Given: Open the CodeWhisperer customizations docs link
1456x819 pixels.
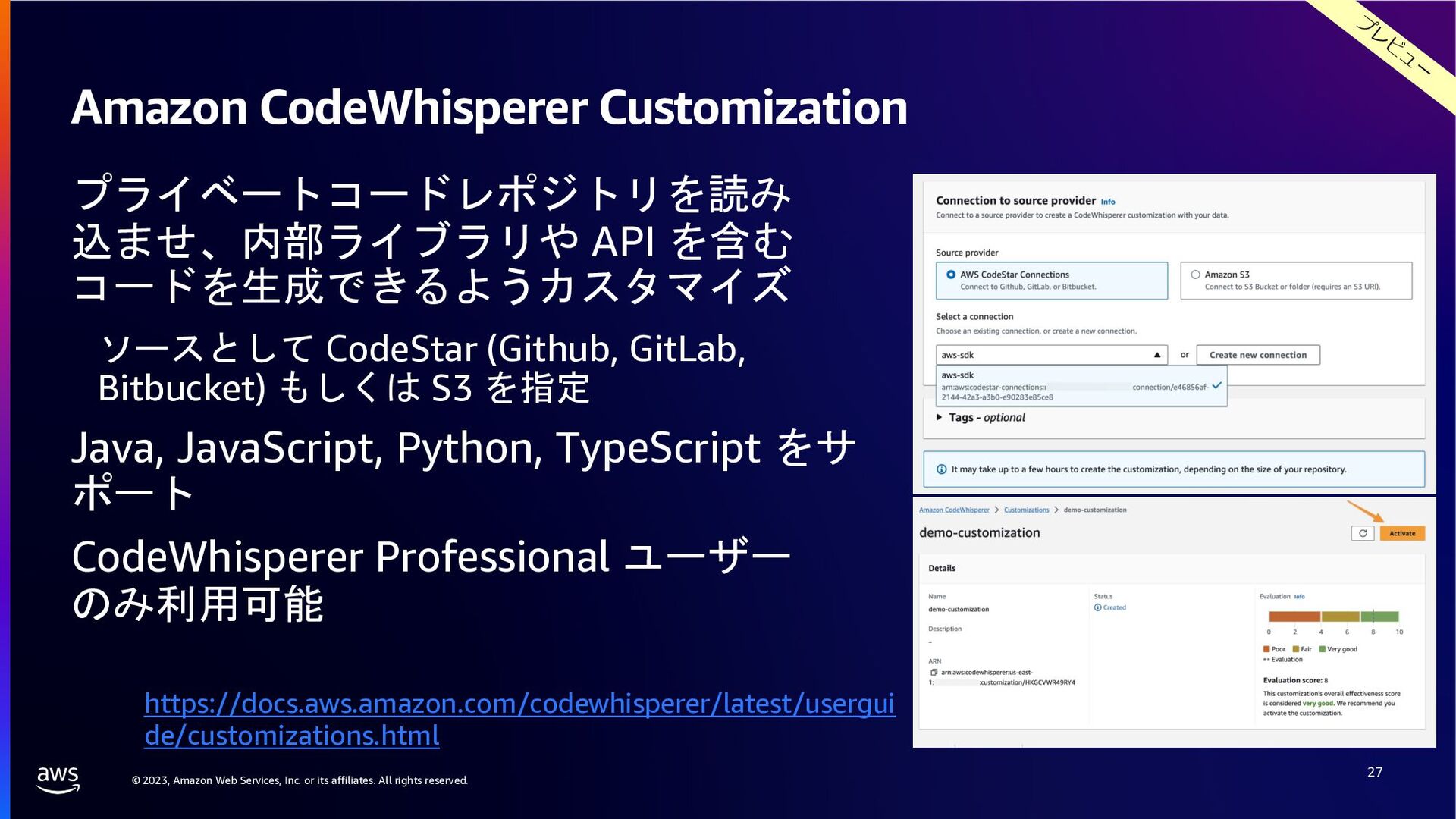Looking at the screenshot, I should 519,719.
